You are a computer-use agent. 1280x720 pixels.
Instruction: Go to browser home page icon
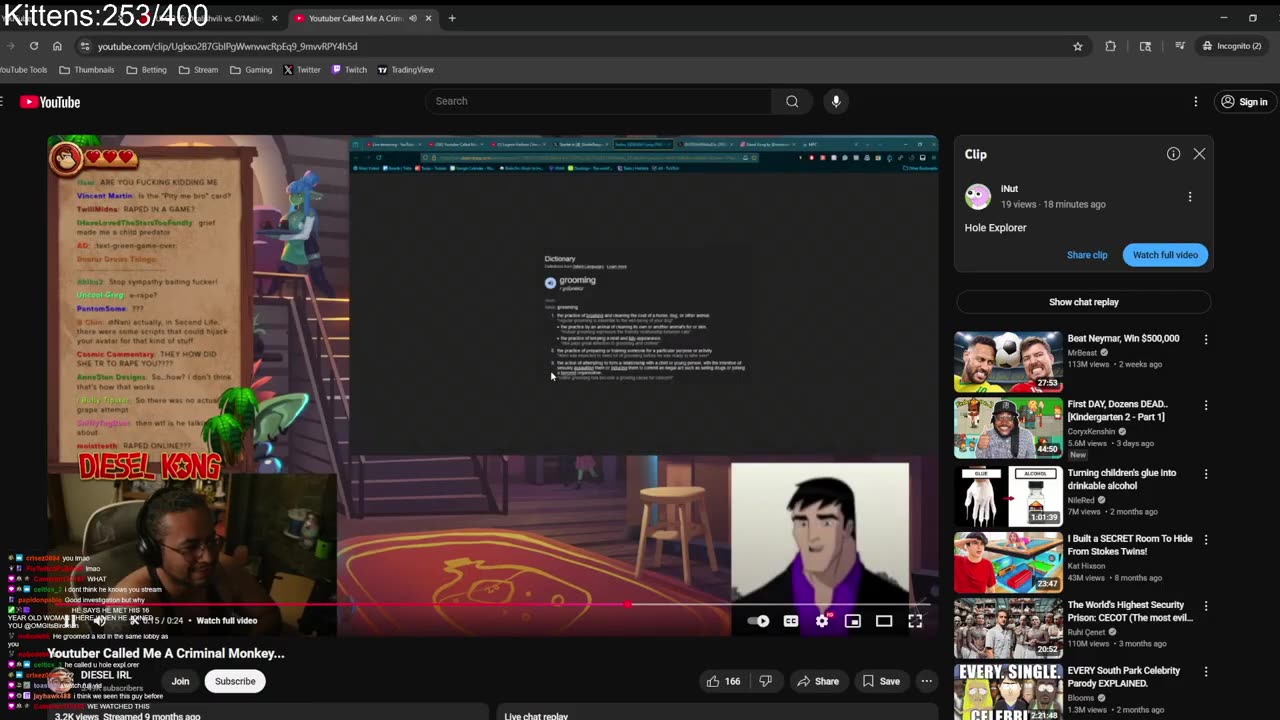point(57,46)
